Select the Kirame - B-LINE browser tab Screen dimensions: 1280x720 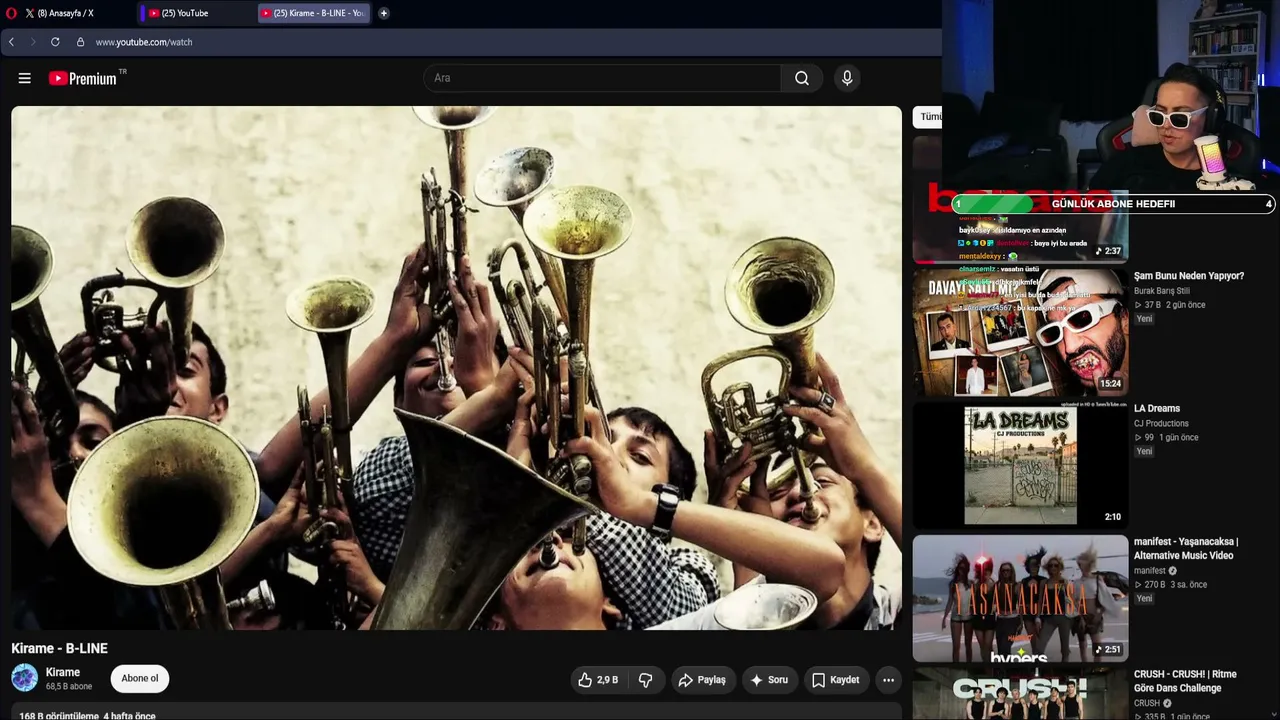coord(314,13)
